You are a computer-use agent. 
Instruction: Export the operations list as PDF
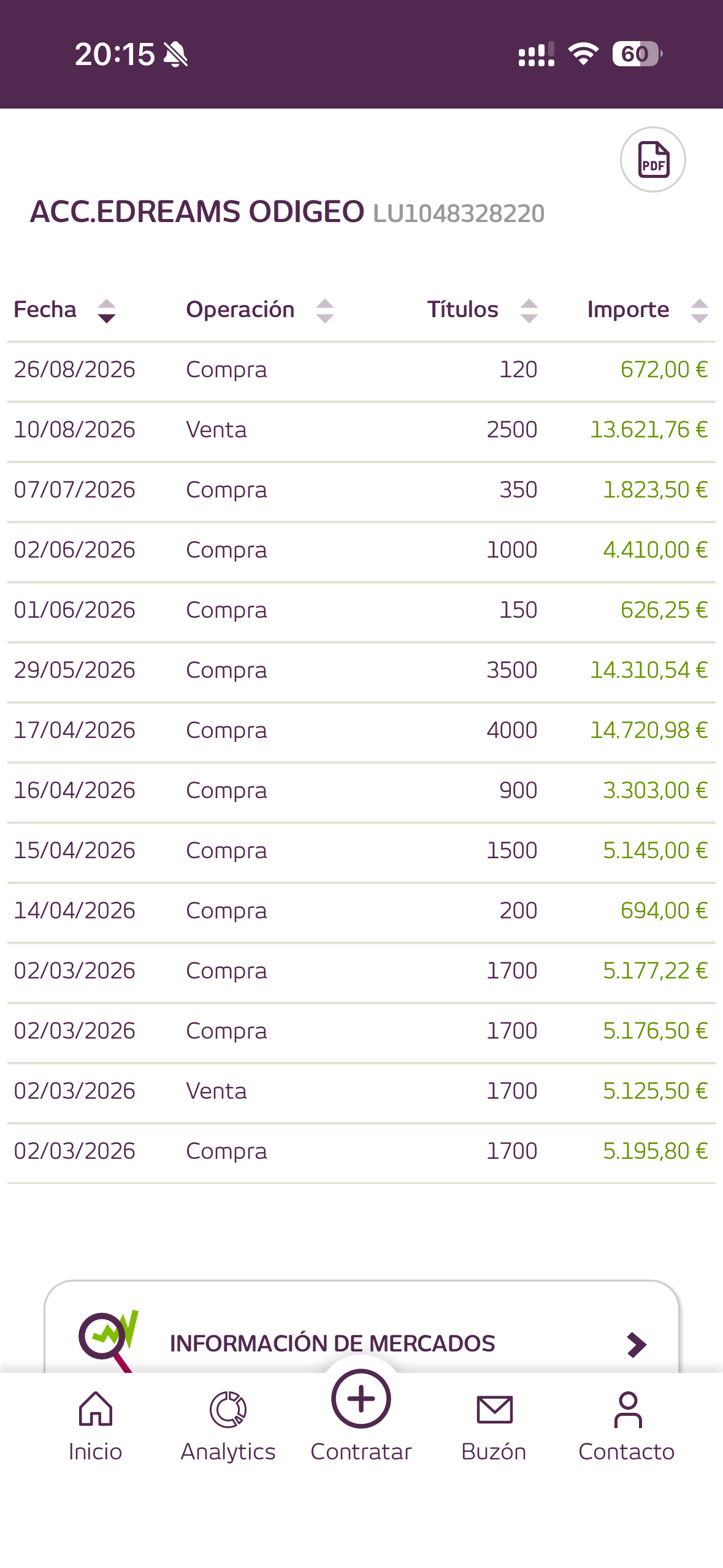652,159
